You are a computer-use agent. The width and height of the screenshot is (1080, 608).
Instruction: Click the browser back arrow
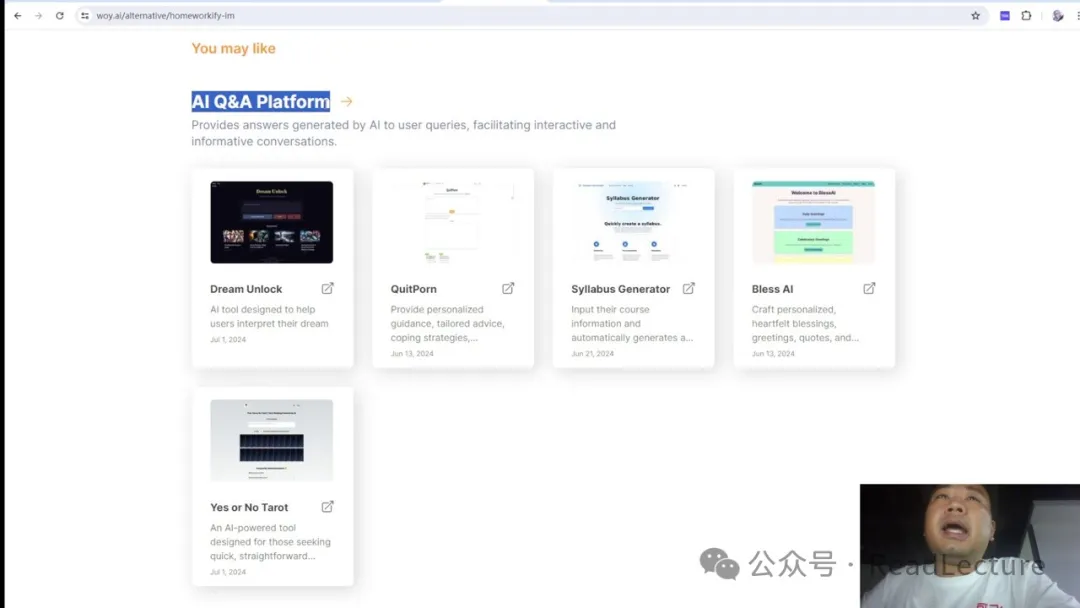[x=17, y=16]
